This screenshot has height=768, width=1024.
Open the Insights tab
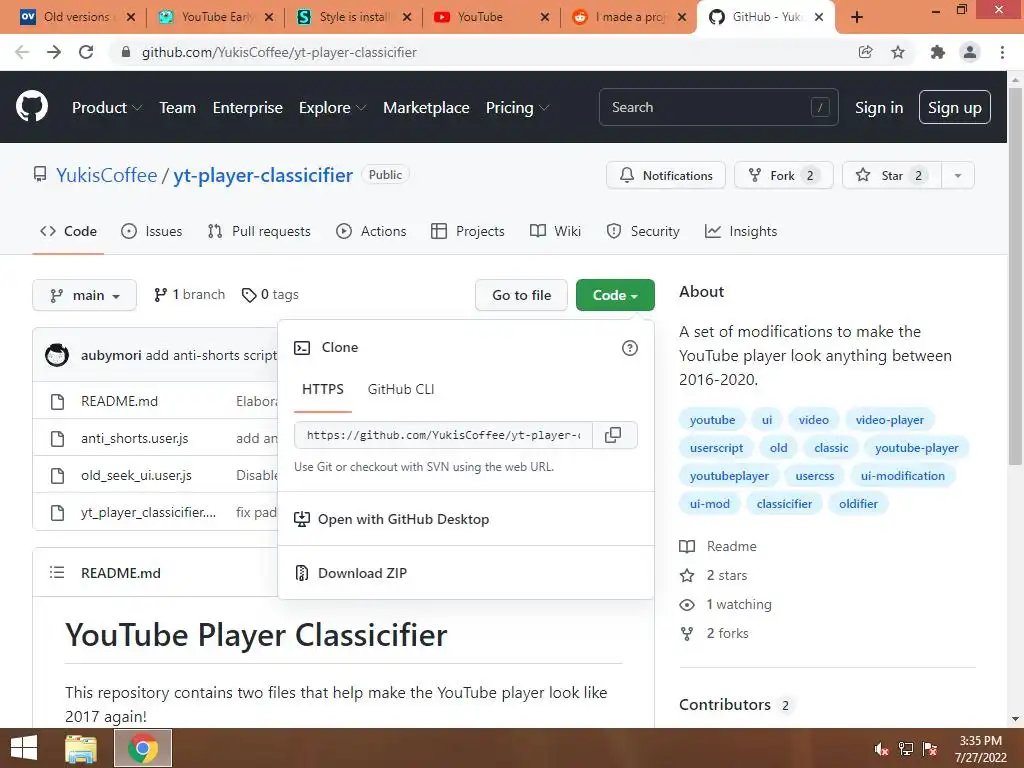(741, 231)
